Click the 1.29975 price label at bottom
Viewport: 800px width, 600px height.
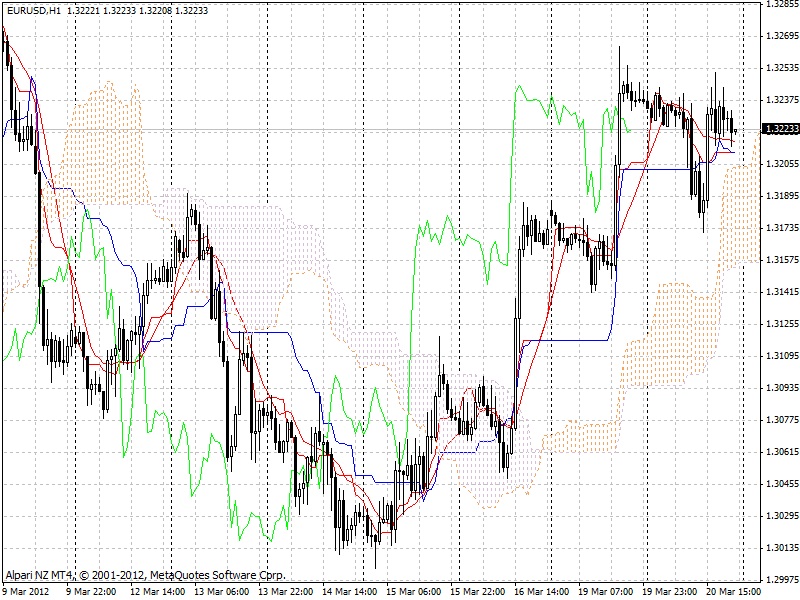coord(779,580)
